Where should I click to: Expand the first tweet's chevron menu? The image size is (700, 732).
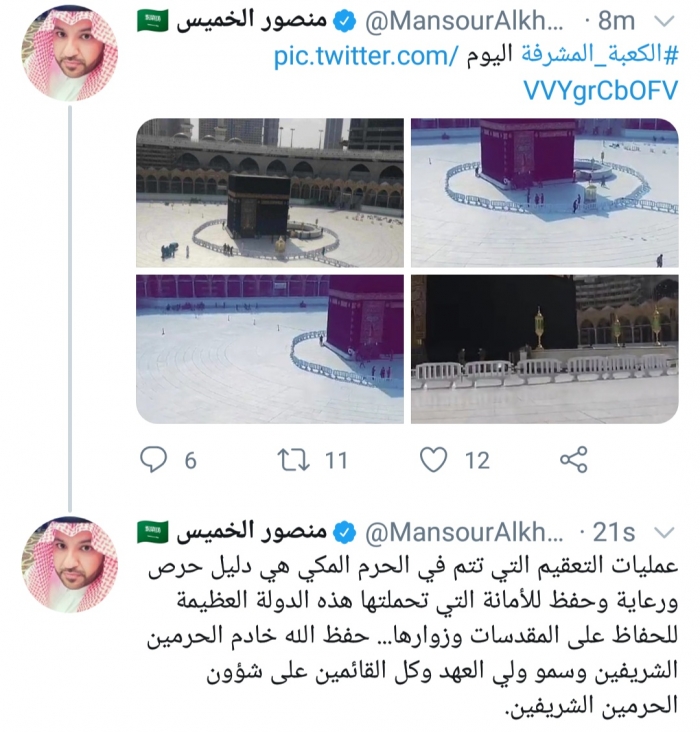coord(665,21)
